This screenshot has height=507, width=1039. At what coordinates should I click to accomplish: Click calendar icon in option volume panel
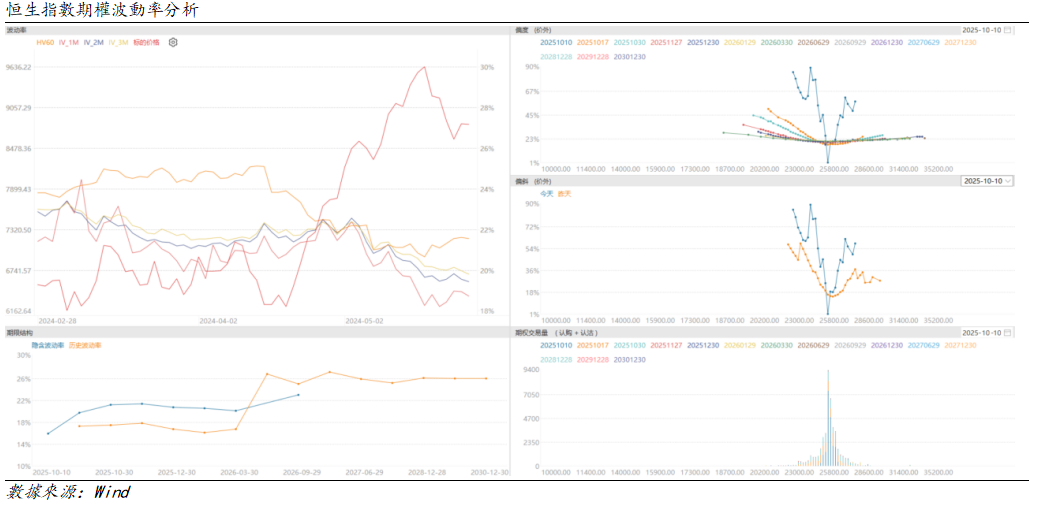tap(1008, 332)
